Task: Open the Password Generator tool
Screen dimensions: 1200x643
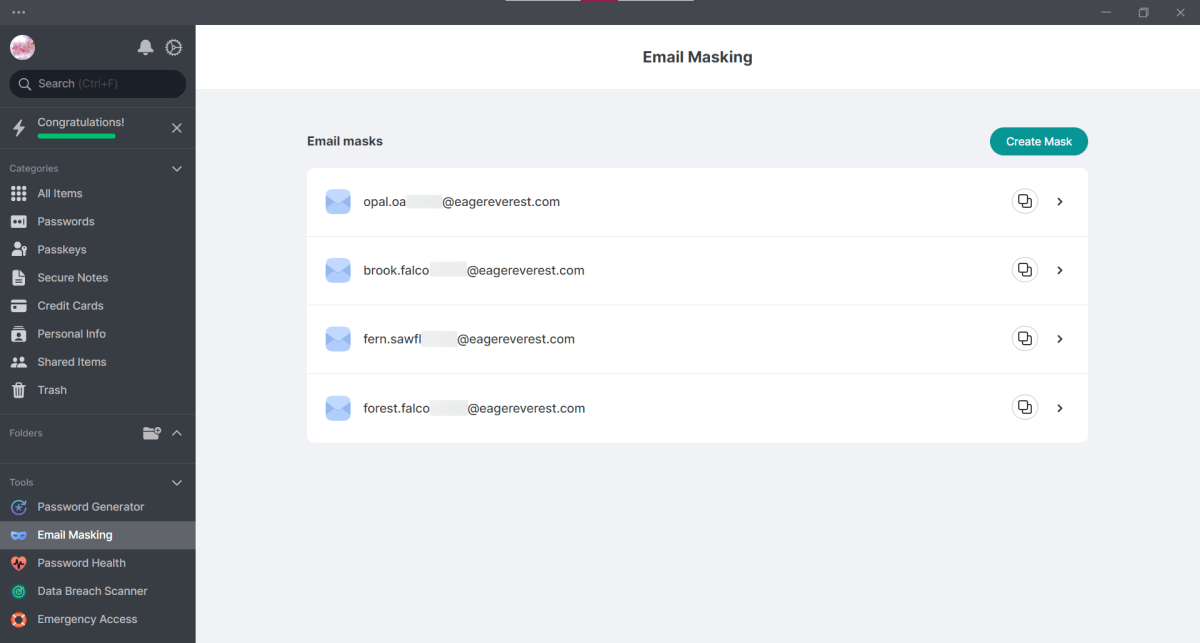Action: (90, 507)
